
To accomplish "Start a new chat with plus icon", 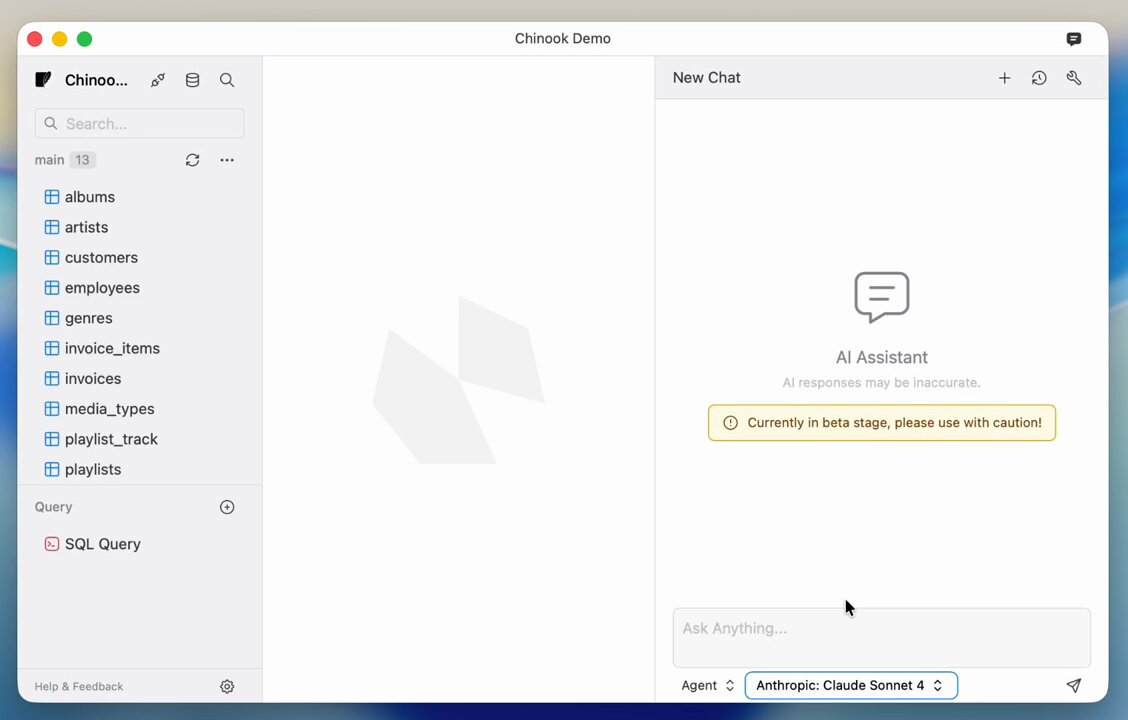I will click(1004, 78).
